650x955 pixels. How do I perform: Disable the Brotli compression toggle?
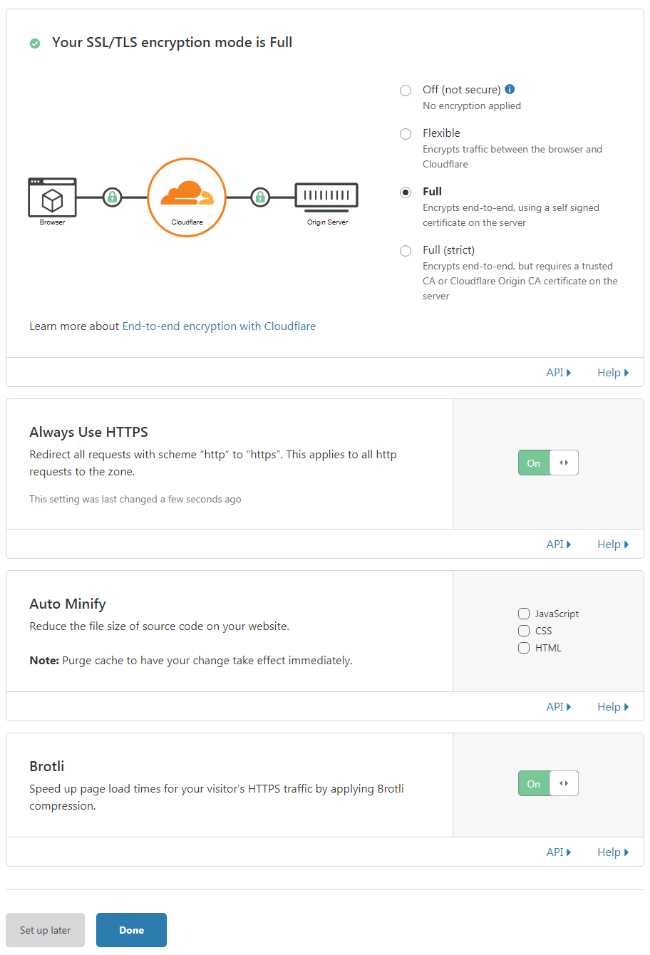tap(533, 783)
